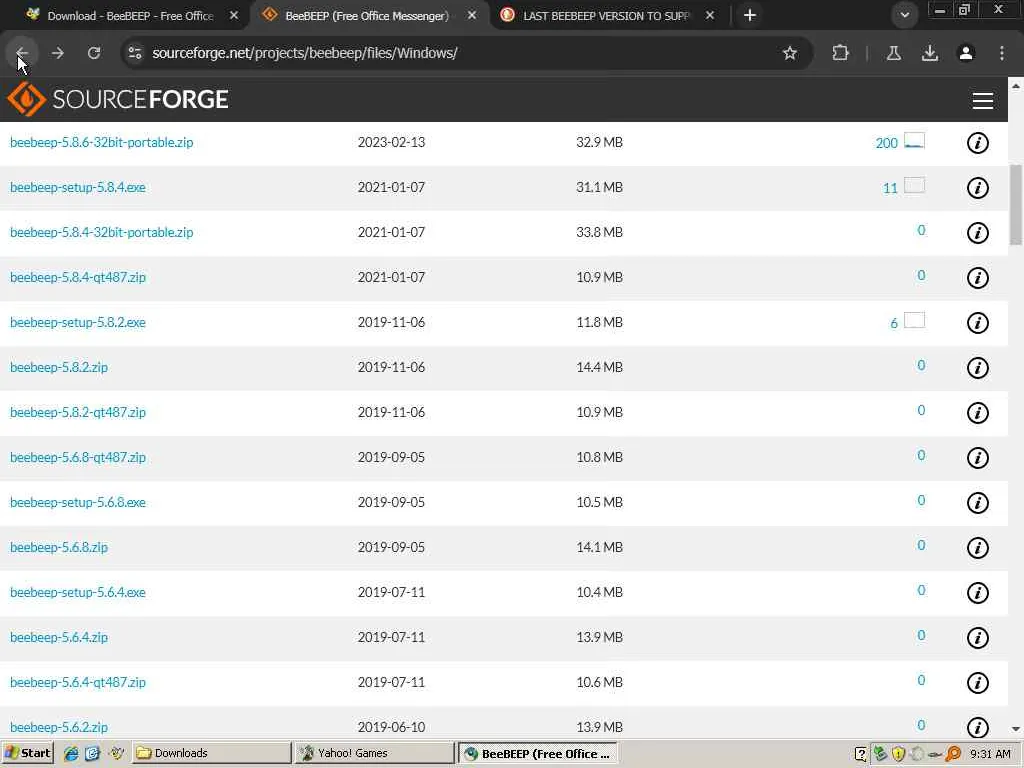This screenshot has width=1024, height=768.
Task: Close the LAST BEEBEEP VERSION tab
Action: point(710,15)
